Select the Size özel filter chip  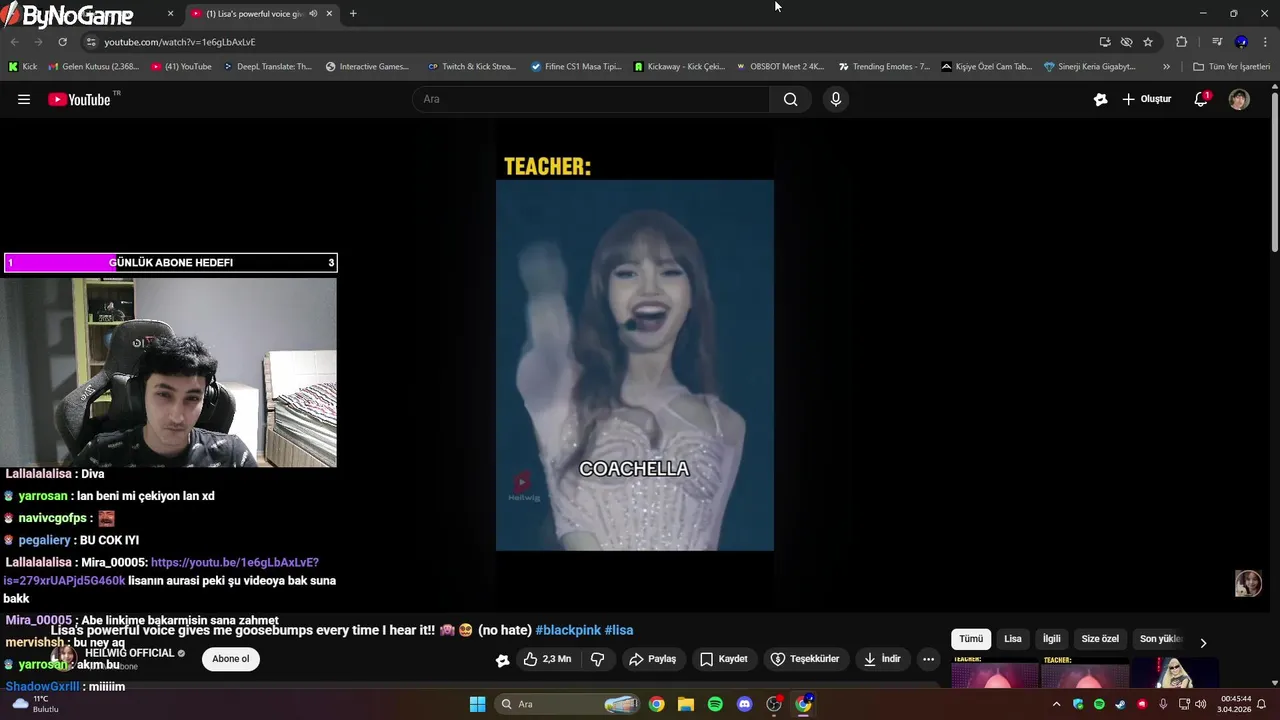pyautogui.click(x=1100, y=639)
